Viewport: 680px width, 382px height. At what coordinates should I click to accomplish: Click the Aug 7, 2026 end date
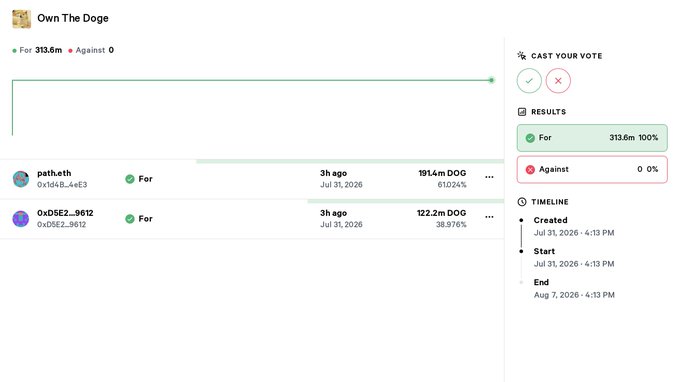574,295
